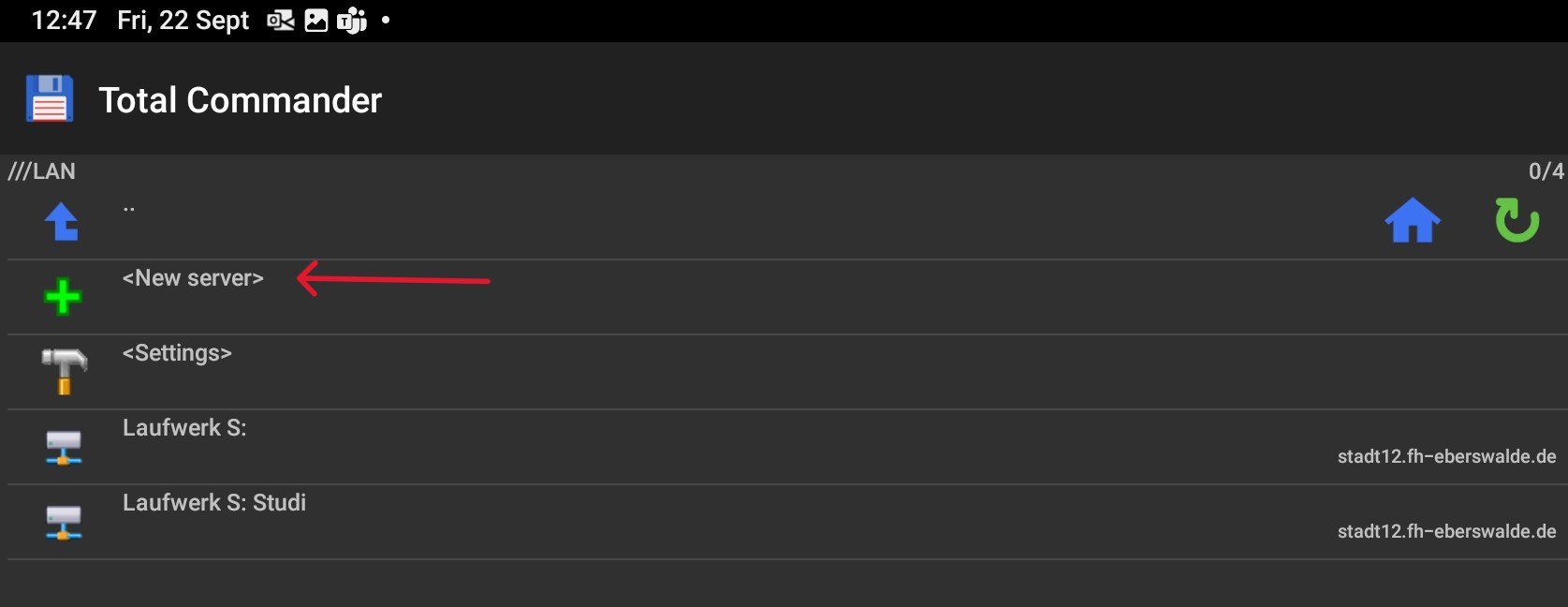
Task: Go to home via blue house icon
Action: click(x=1413, y=221)
